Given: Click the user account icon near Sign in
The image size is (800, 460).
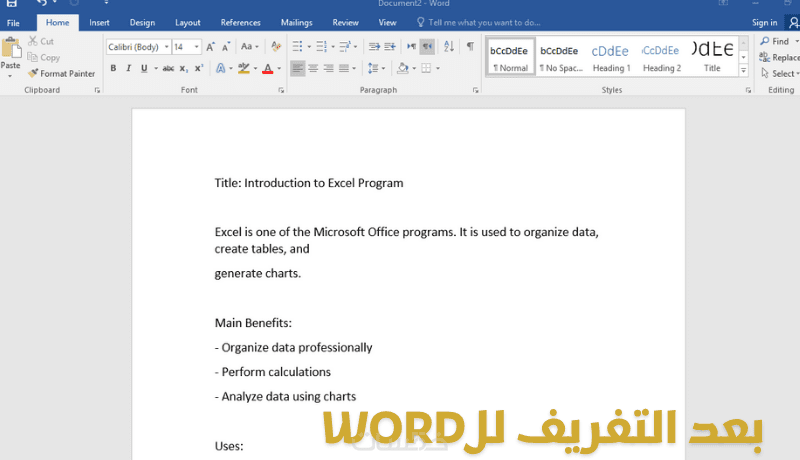Looking at the screenshot, I should pyautogui.click(x=794, y=22).
